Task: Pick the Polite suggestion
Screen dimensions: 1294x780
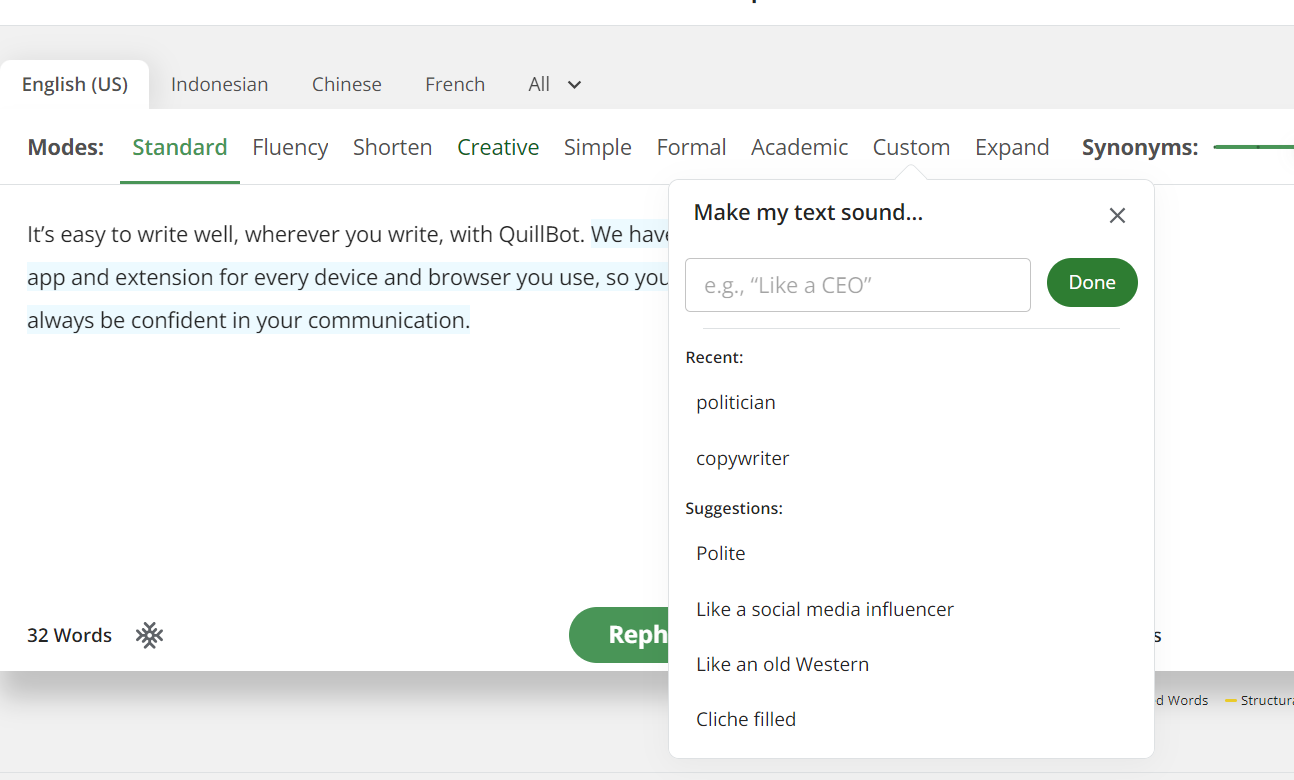Action: click(x=721, y=554)
